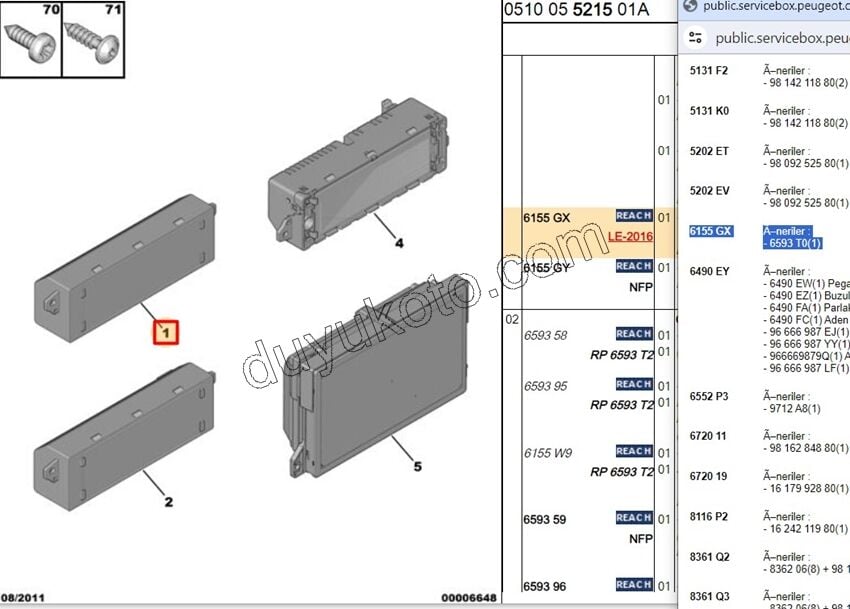Click 6490 EY entry in suggestions list
Screen dimensions: 850x609
[709, 271]
